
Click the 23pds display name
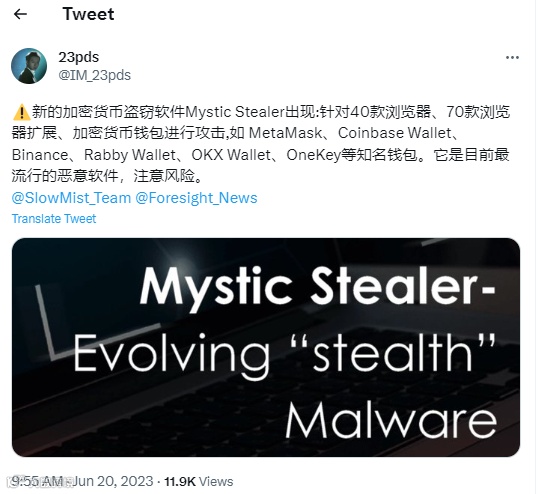click(x=79, y=57)
